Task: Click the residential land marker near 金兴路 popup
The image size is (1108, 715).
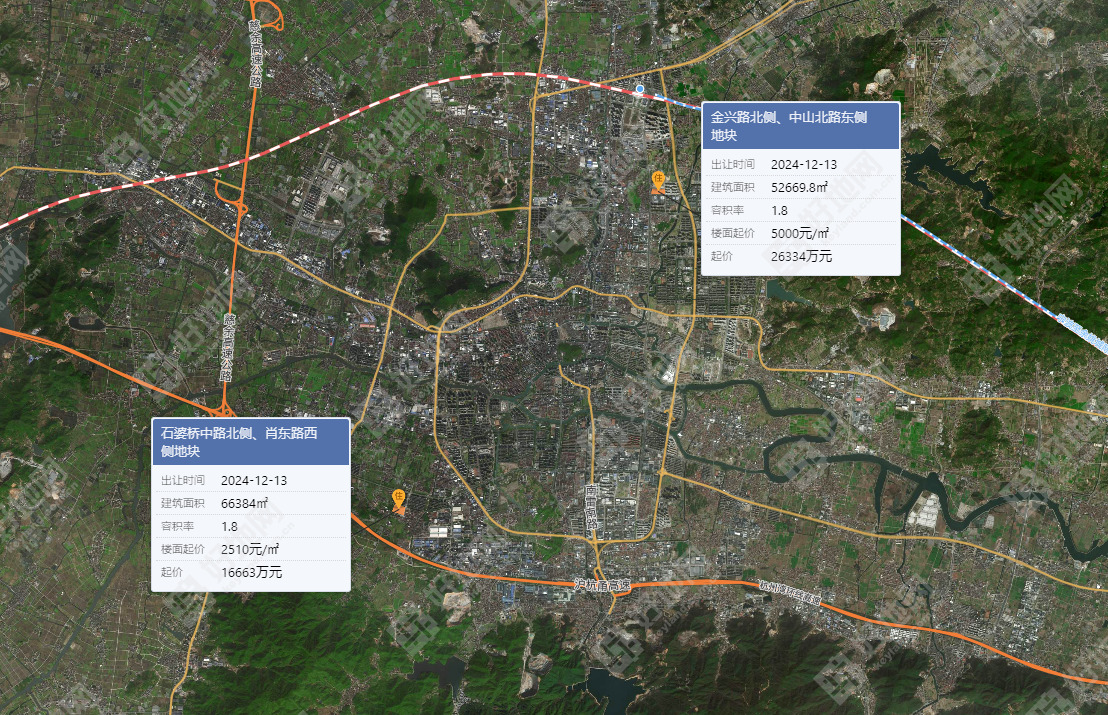Action: tap(658, 182)
